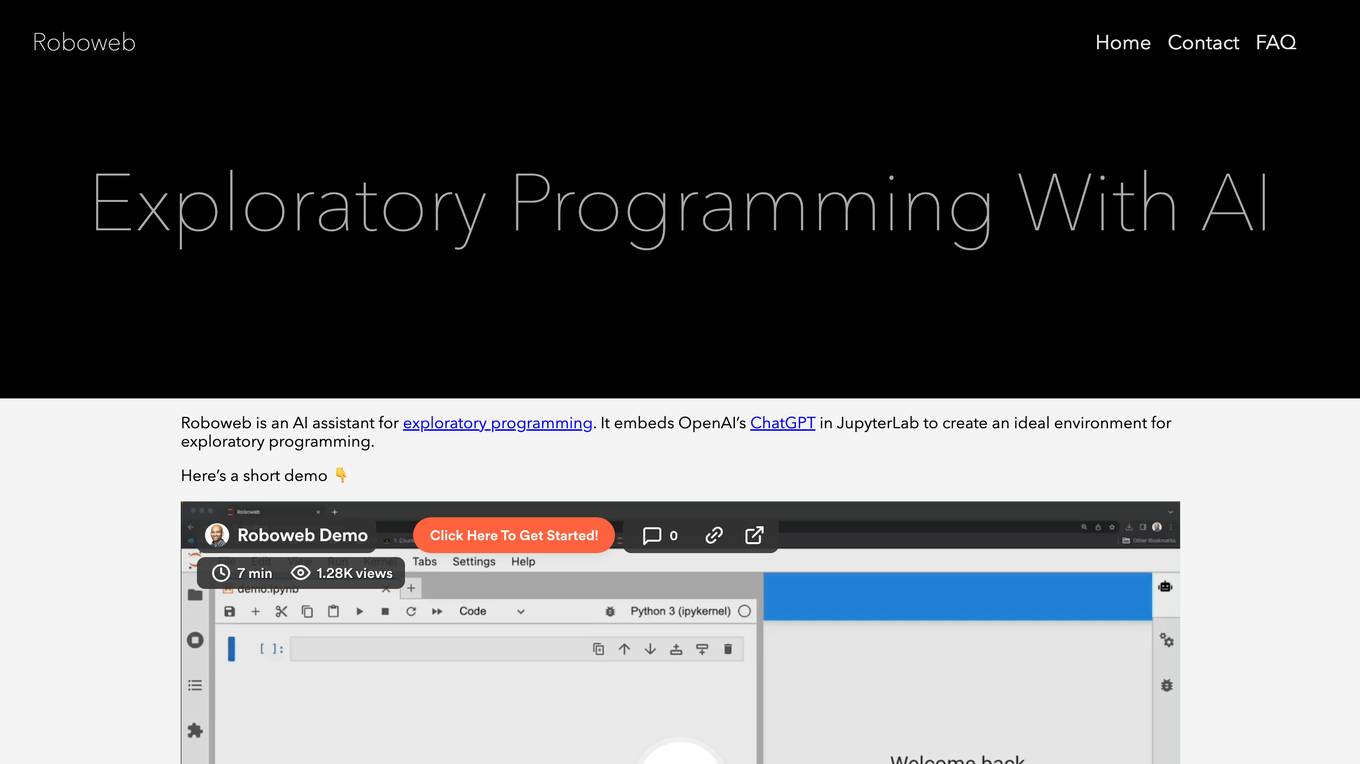The height and width of the screenshot is (764, 1360).
Task: Move the cell up with the up arrow
Action: click(624, 649)
